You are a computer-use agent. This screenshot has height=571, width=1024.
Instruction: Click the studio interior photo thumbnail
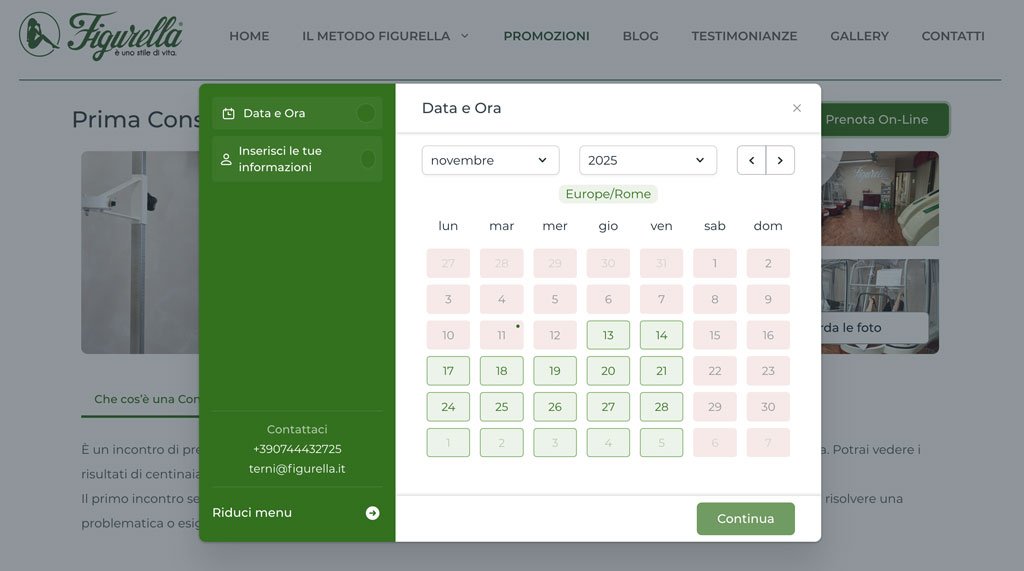[880, 199]
